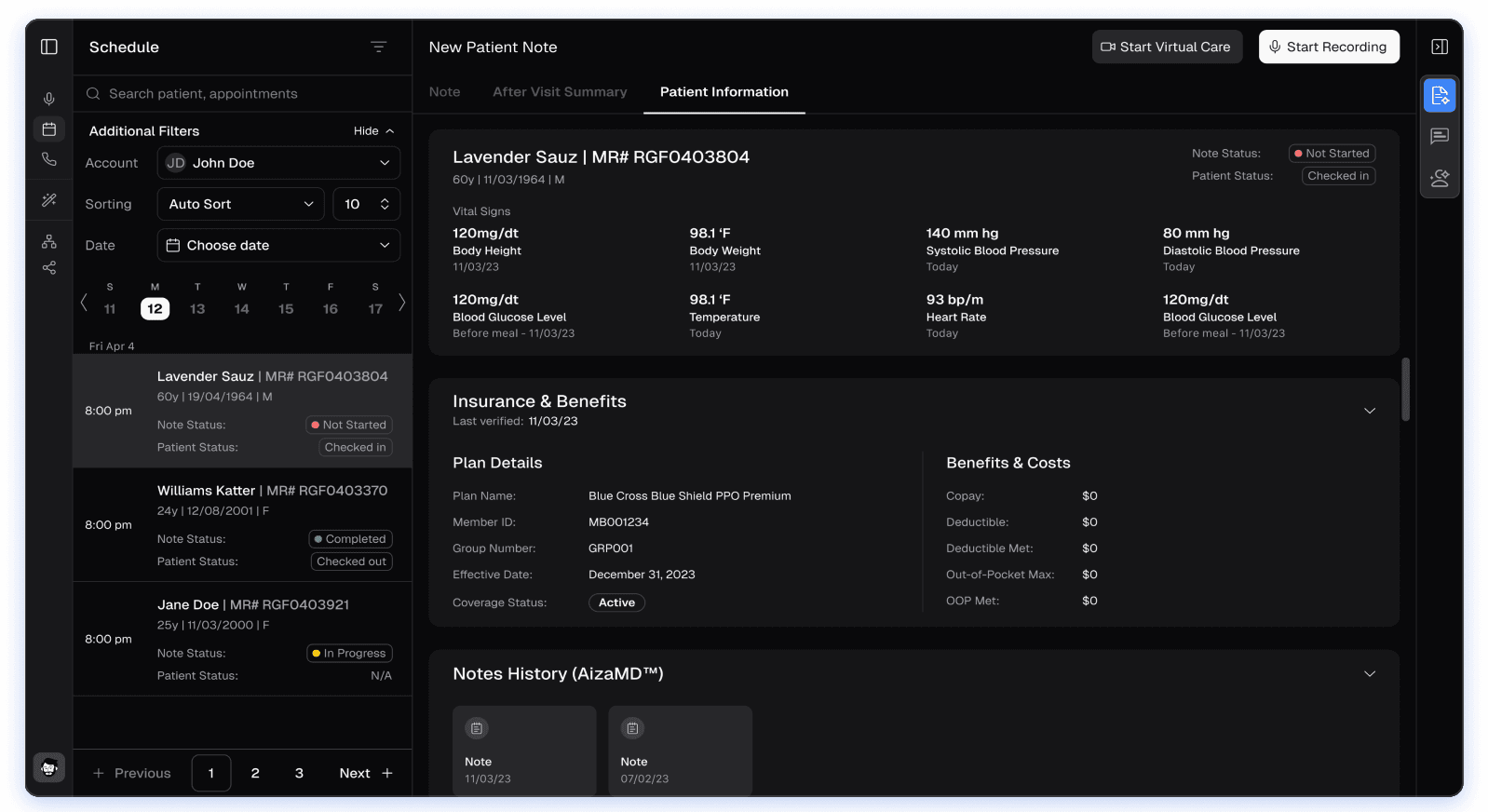
Task: Switch to the Note tab
Action: 444,92
